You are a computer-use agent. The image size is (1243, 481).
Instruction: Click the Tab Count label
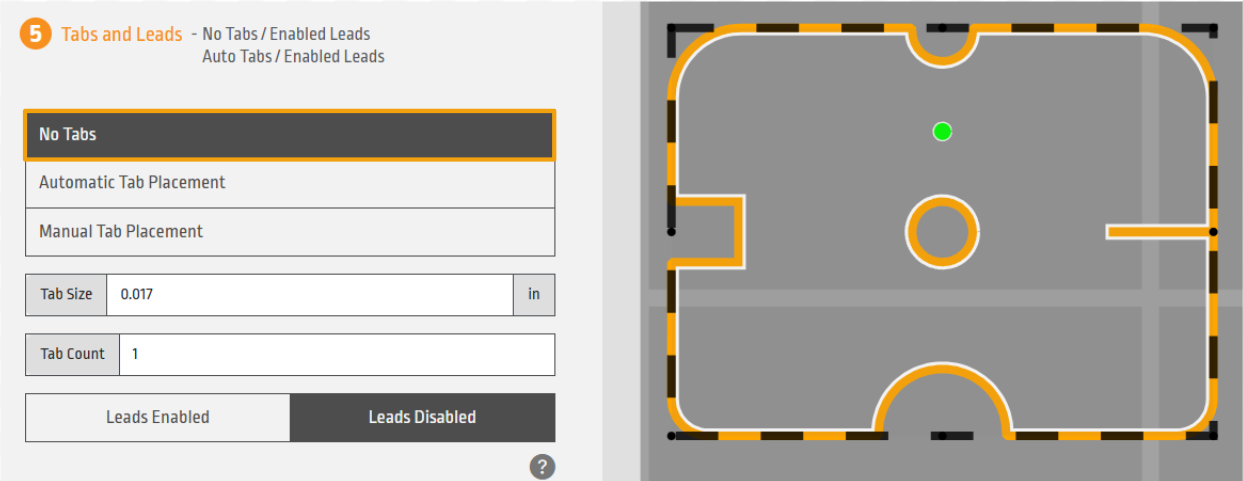click(72, 354)
